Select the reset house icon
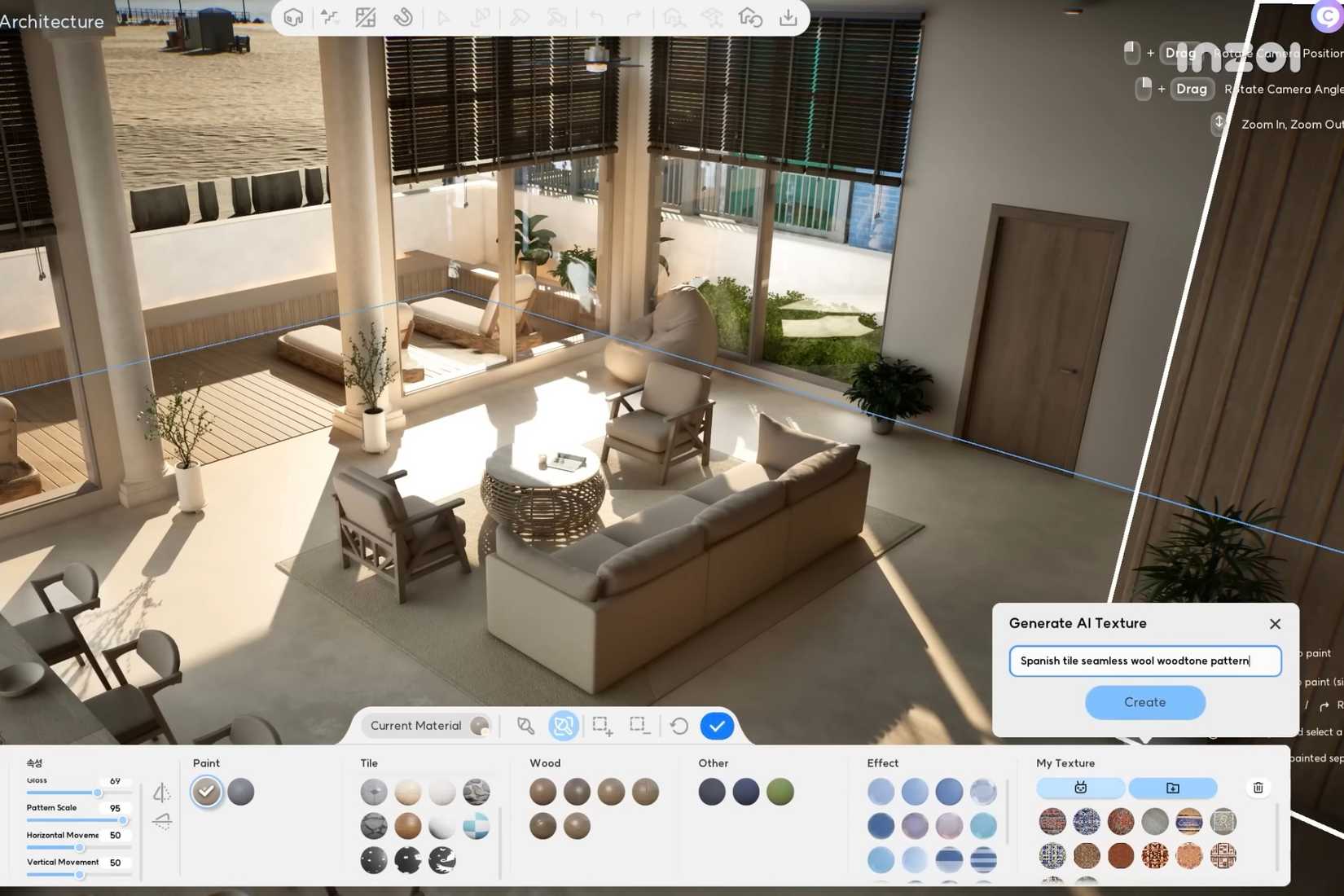 [750, 17]
